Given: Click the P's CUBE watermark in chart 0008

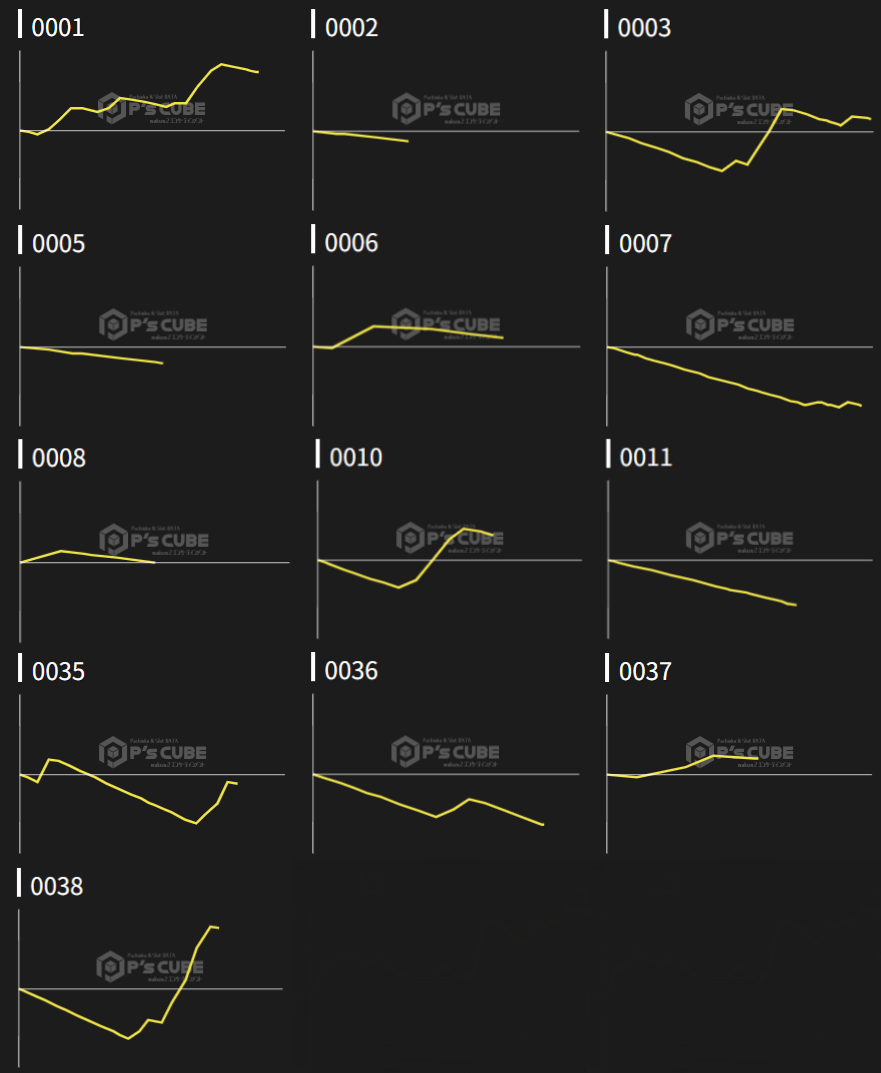Looking at the screenshot, I should tap(153, 539).
